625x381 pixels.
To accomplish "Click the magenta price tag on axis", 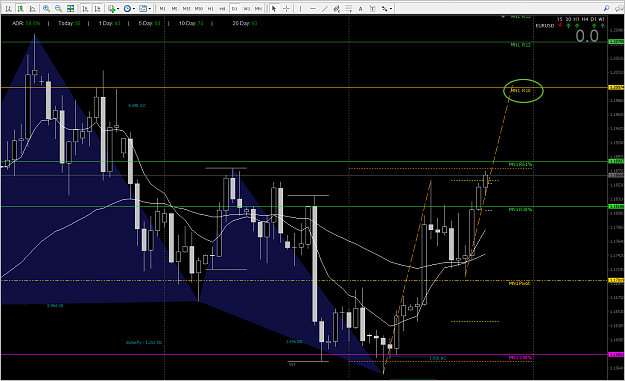I will tap(616, 354).
